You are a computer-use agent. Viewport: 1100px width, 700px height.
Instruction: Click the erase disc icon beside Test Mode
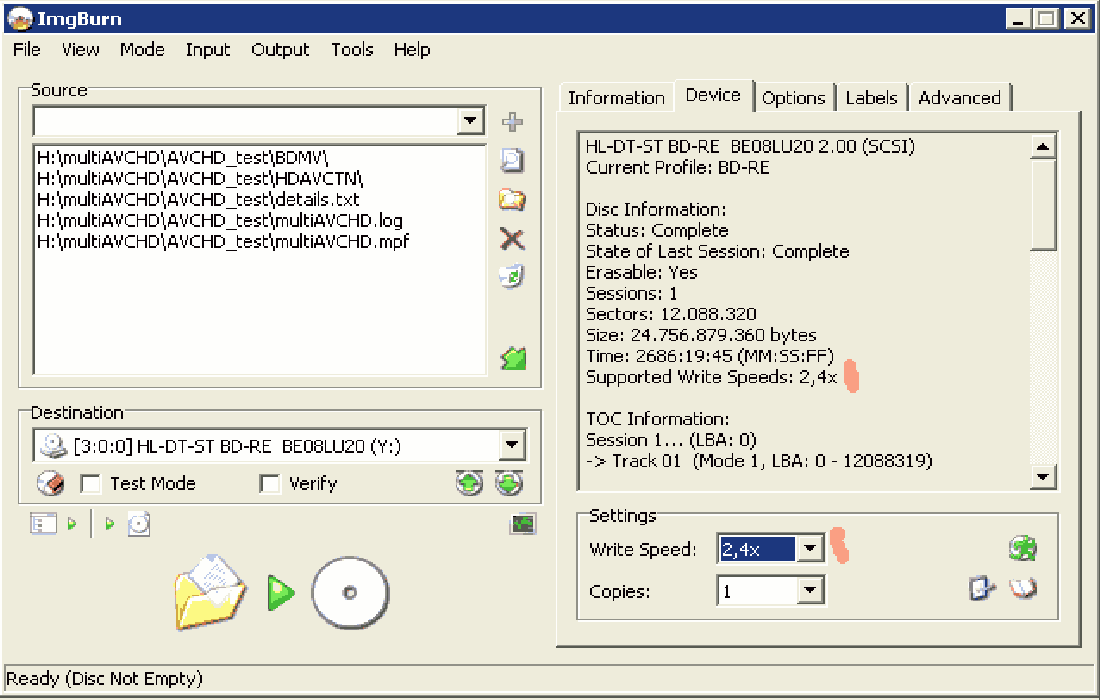click(50, 484)
